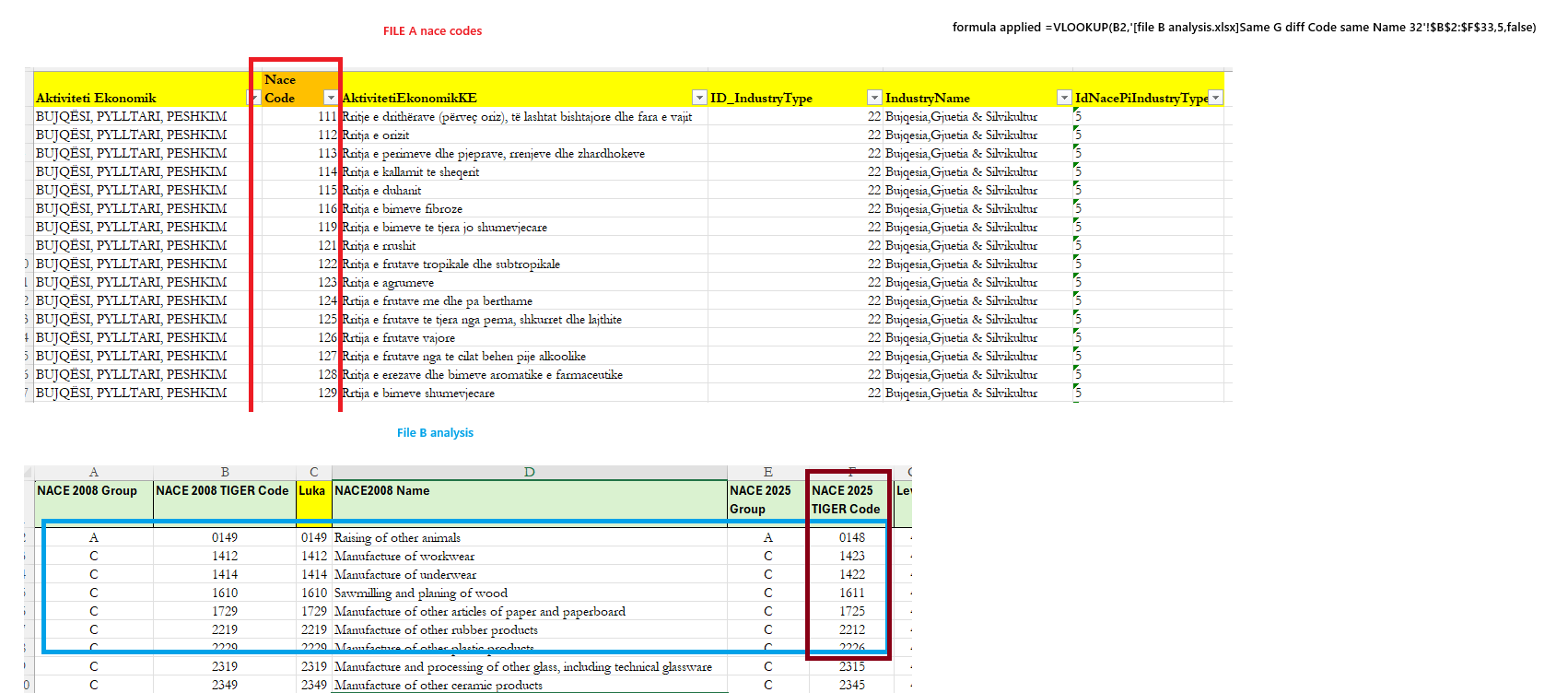
Task: Select the NACE2008 Name header cell
Action: [x=530, y=499]
